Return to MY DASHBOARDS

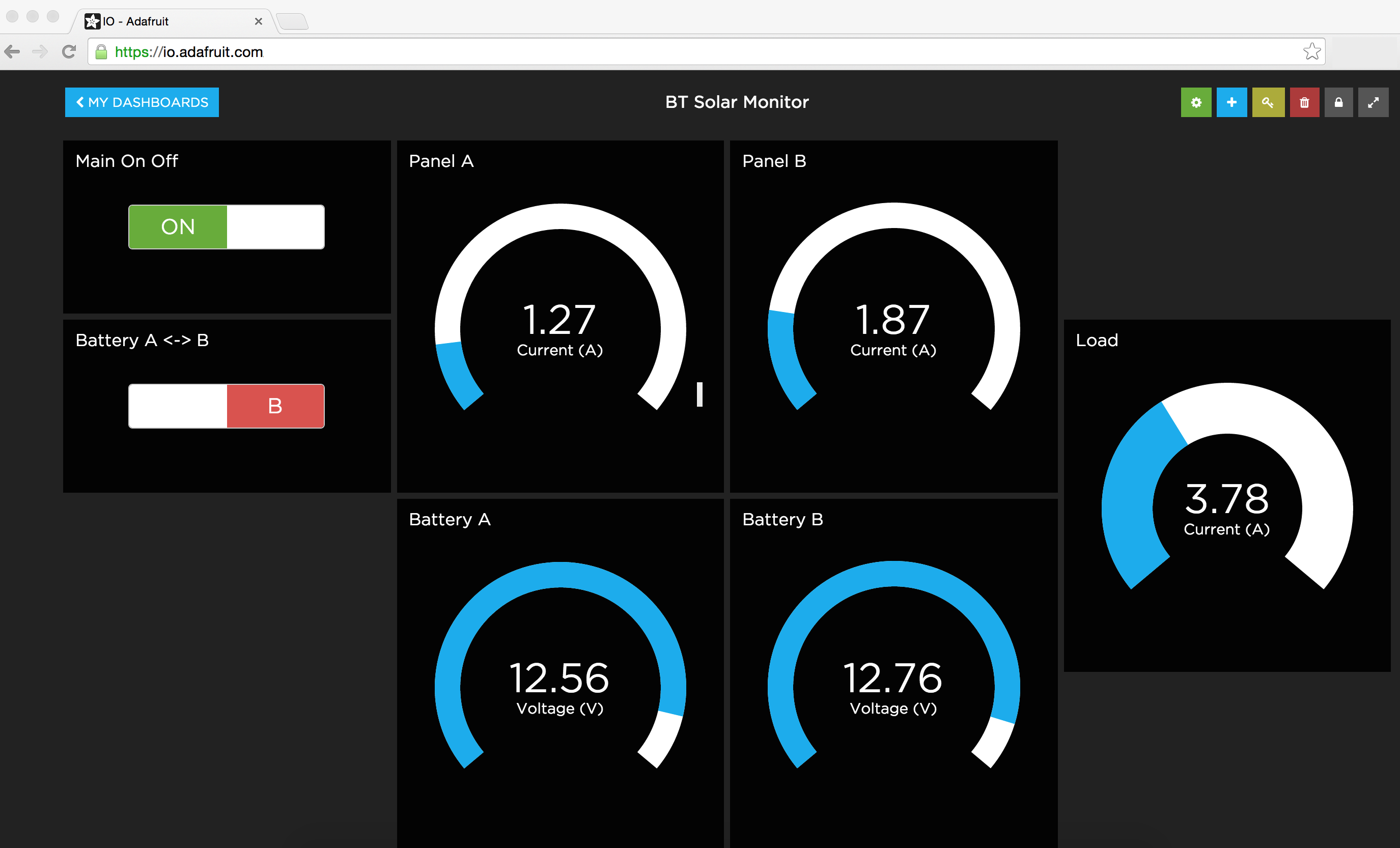(142, 102)
